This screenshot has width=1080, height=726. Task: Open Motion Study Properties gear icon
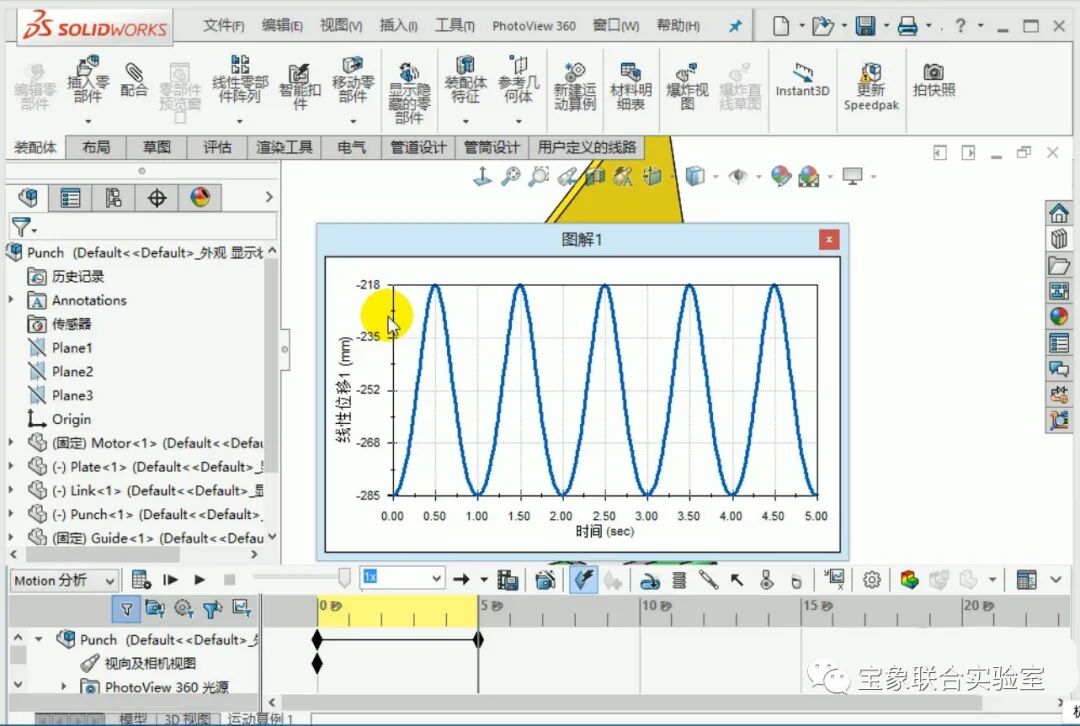point(871,580)
